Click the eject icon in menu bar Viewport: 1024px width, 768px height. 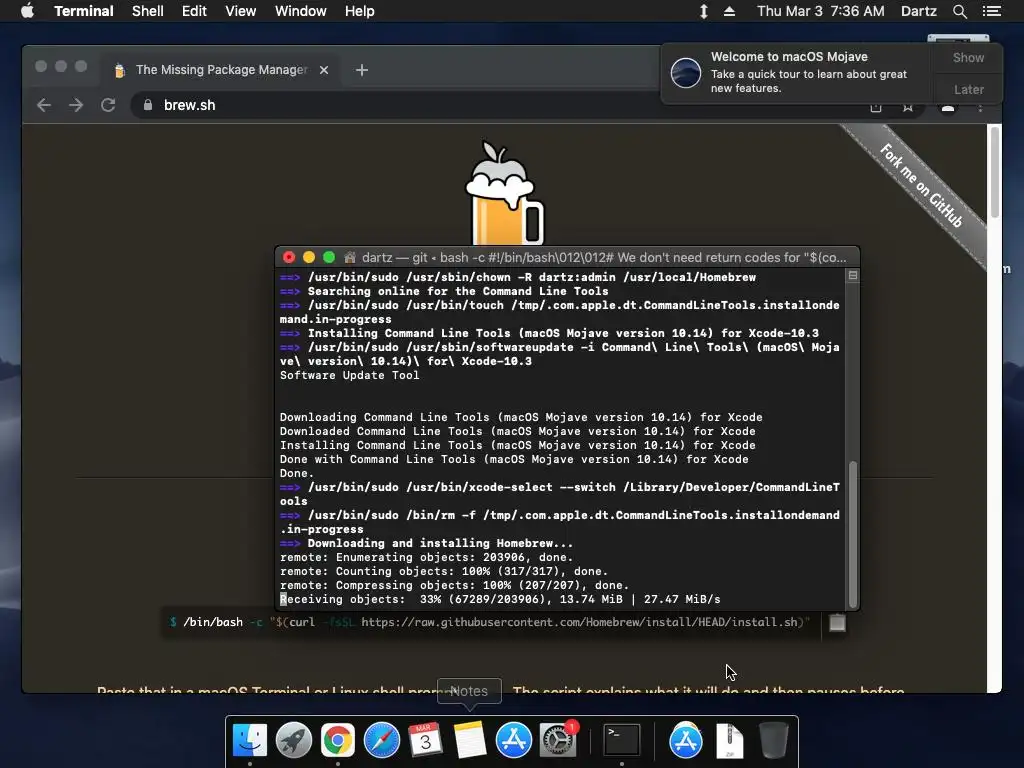729,11
